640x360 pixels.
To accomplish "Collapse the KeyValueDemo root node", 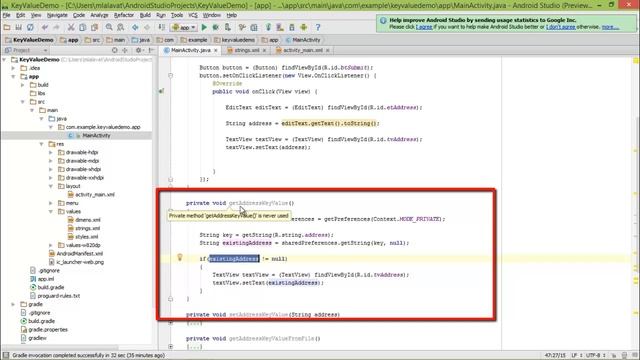I will [x=4, y=60].
